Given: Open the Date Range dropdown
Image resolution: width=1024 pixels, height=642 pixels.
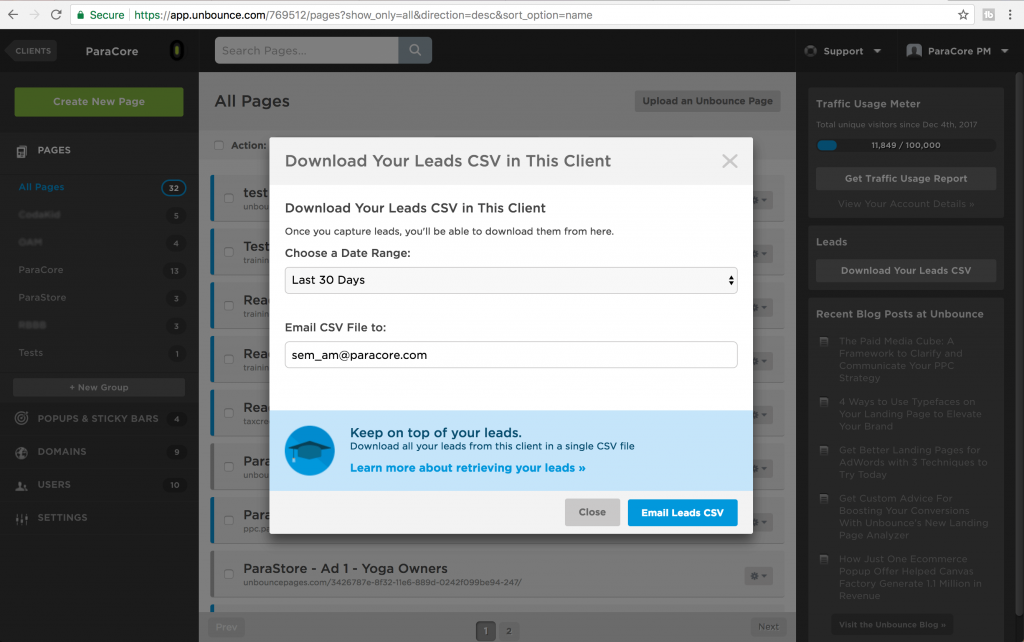Looking at the screenshot, I should [511, 280].
